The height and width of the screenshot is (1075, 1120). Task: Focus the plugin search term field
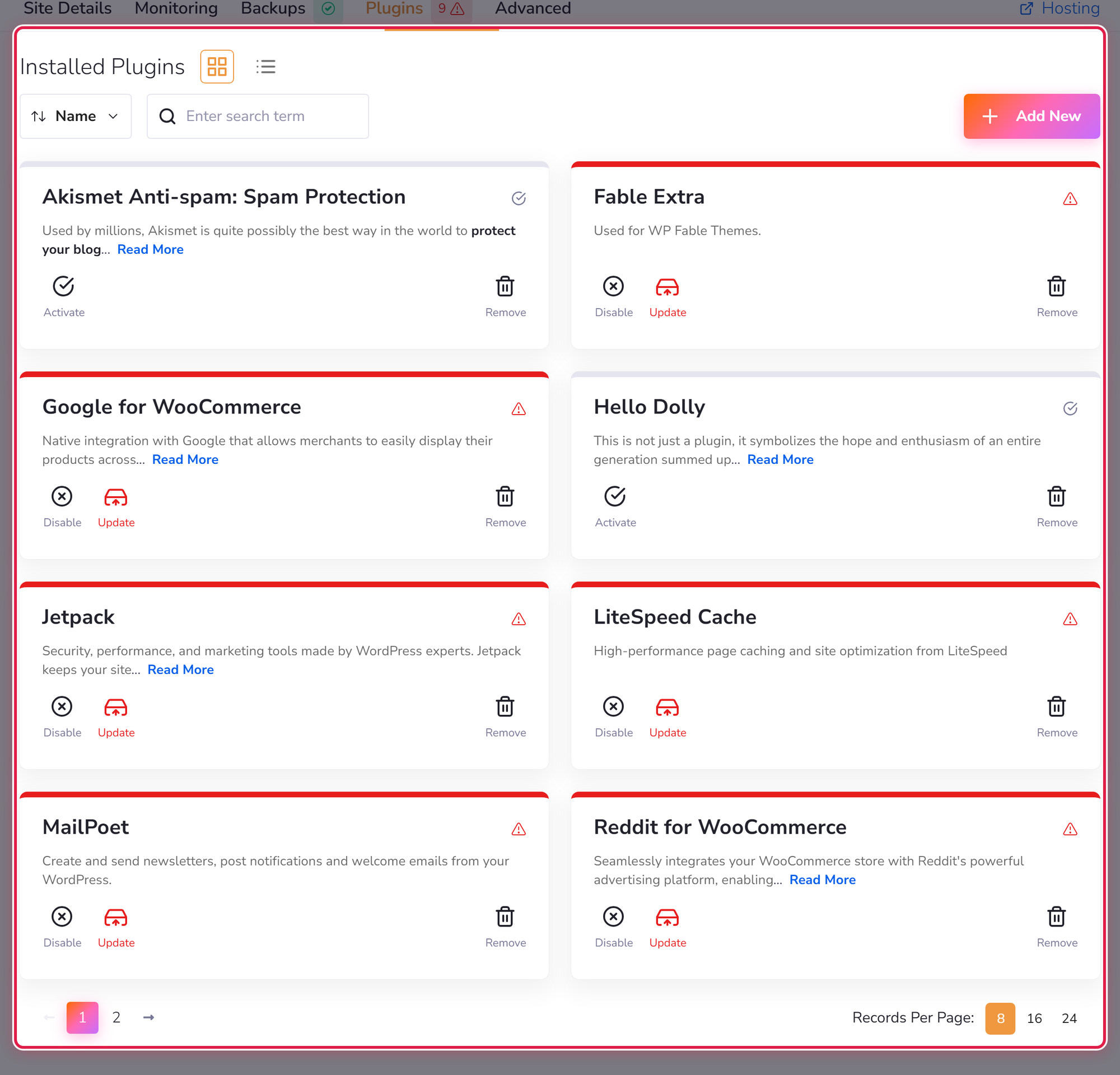(x=258, y=116)
